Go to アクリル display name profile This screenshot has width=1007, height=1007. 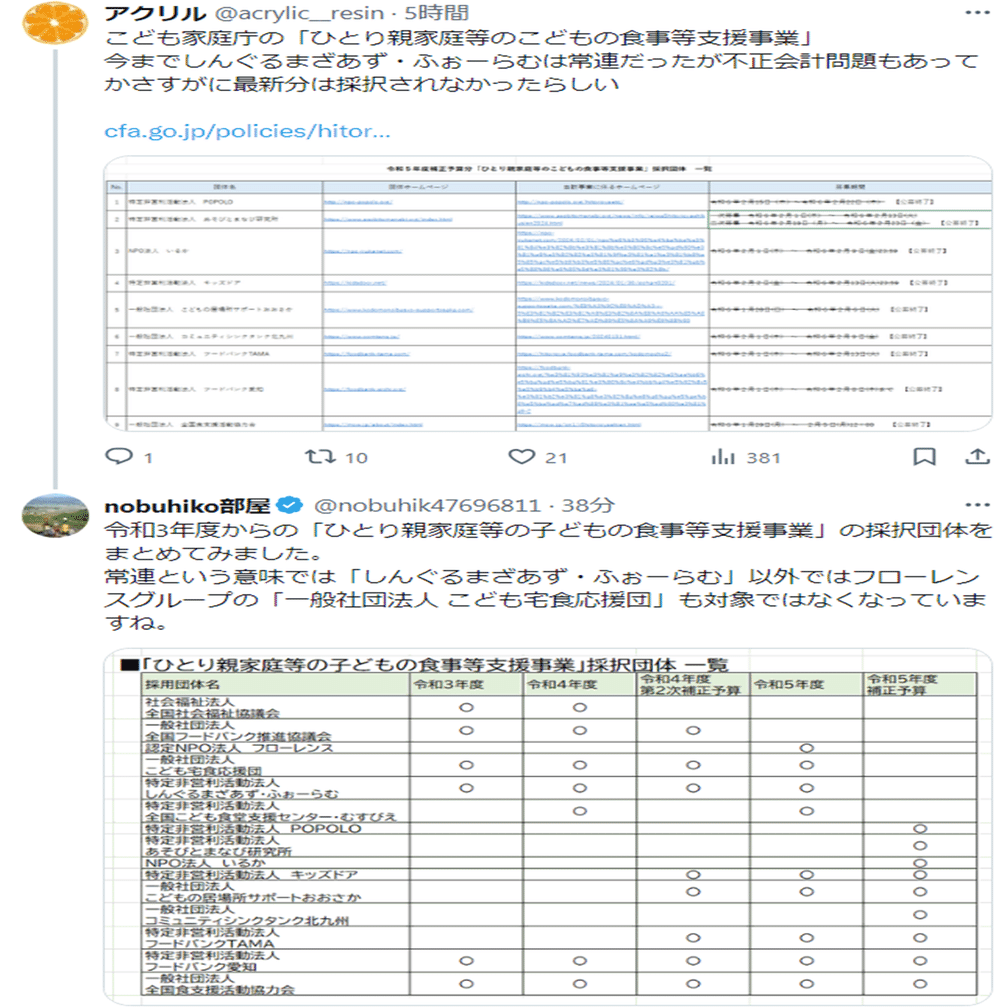point(155,13)
